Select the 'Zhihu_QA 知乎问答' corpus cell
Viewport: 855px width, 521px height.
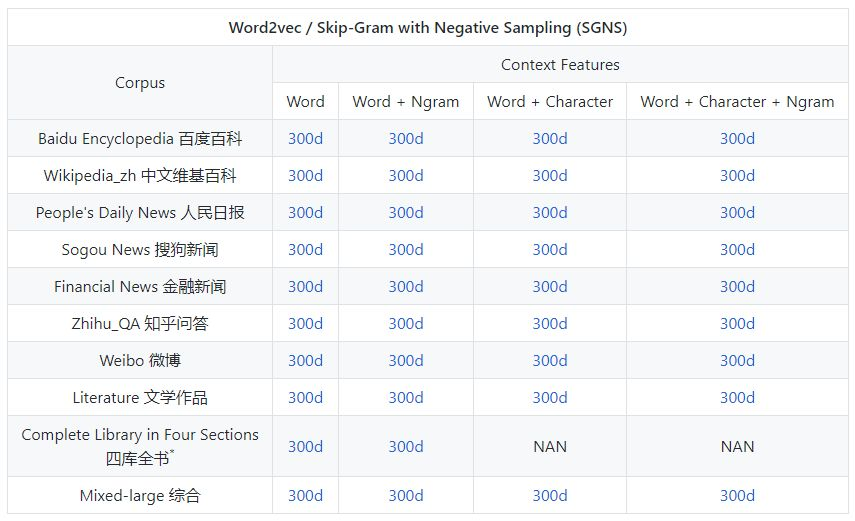tap(140, 324)
